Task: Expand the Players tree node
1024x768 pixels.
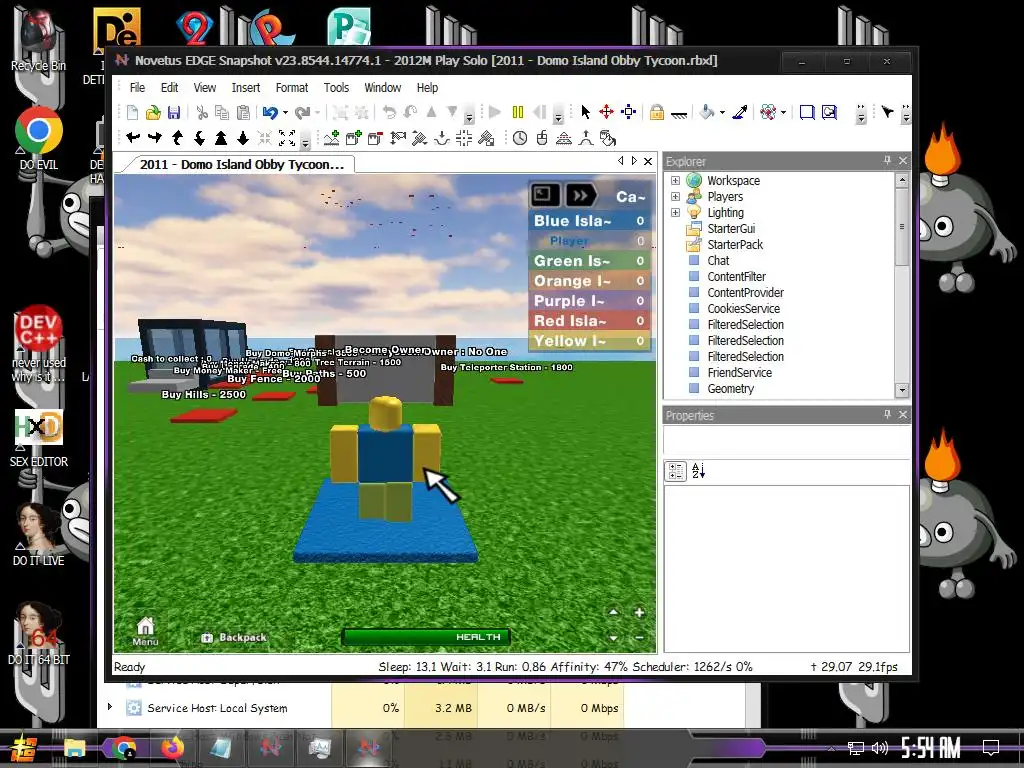Action: click(x=675, y=197)
